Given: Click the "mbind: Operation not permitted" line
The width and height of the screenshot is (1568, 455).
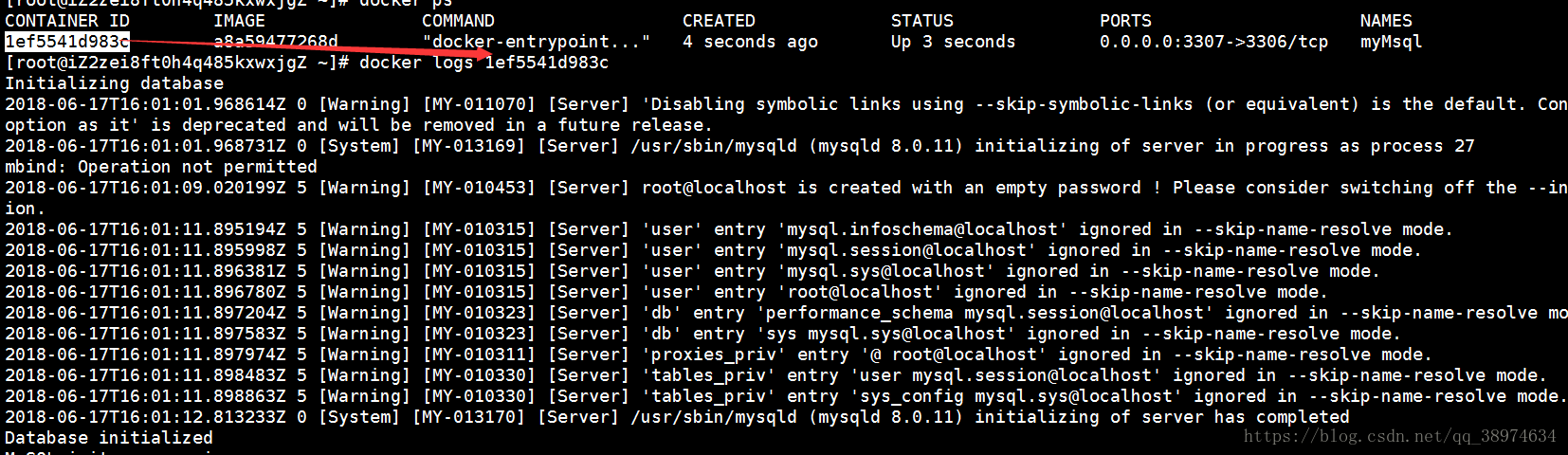Looking at the screenshot, I should [161, 167].
